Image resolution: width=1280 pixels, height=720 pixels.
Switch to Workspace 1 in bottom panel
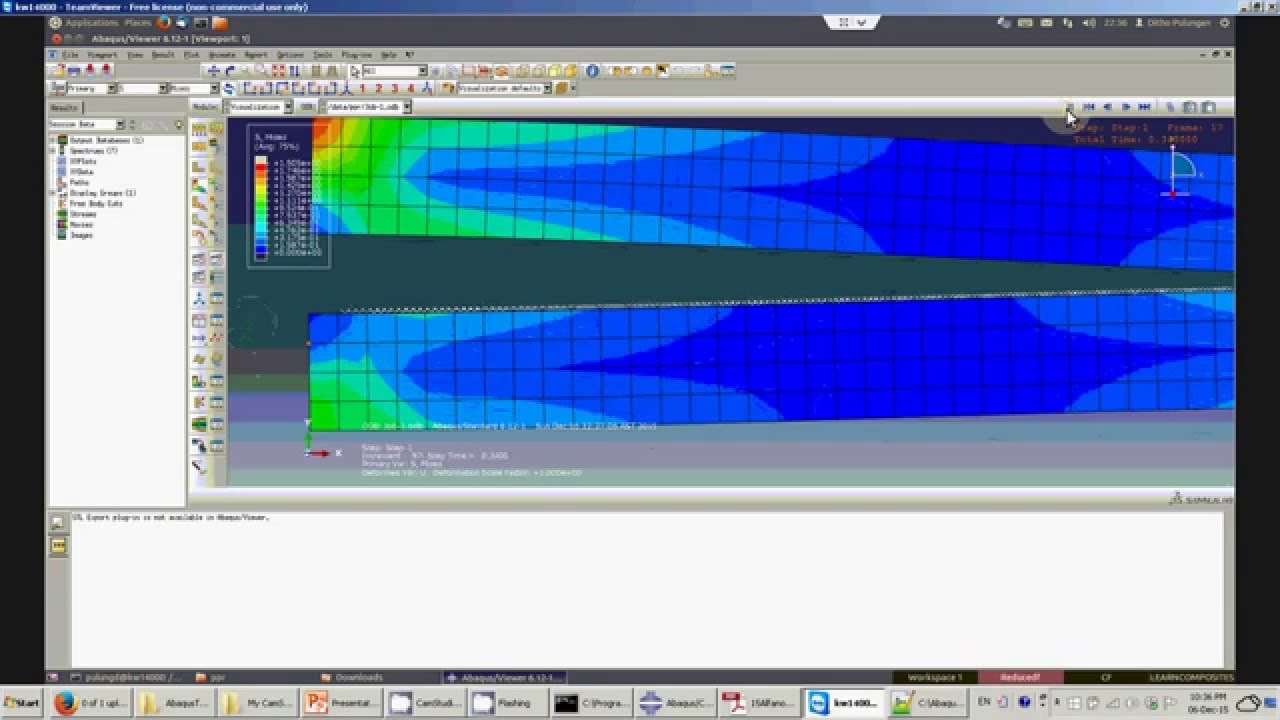click(933, 677)
